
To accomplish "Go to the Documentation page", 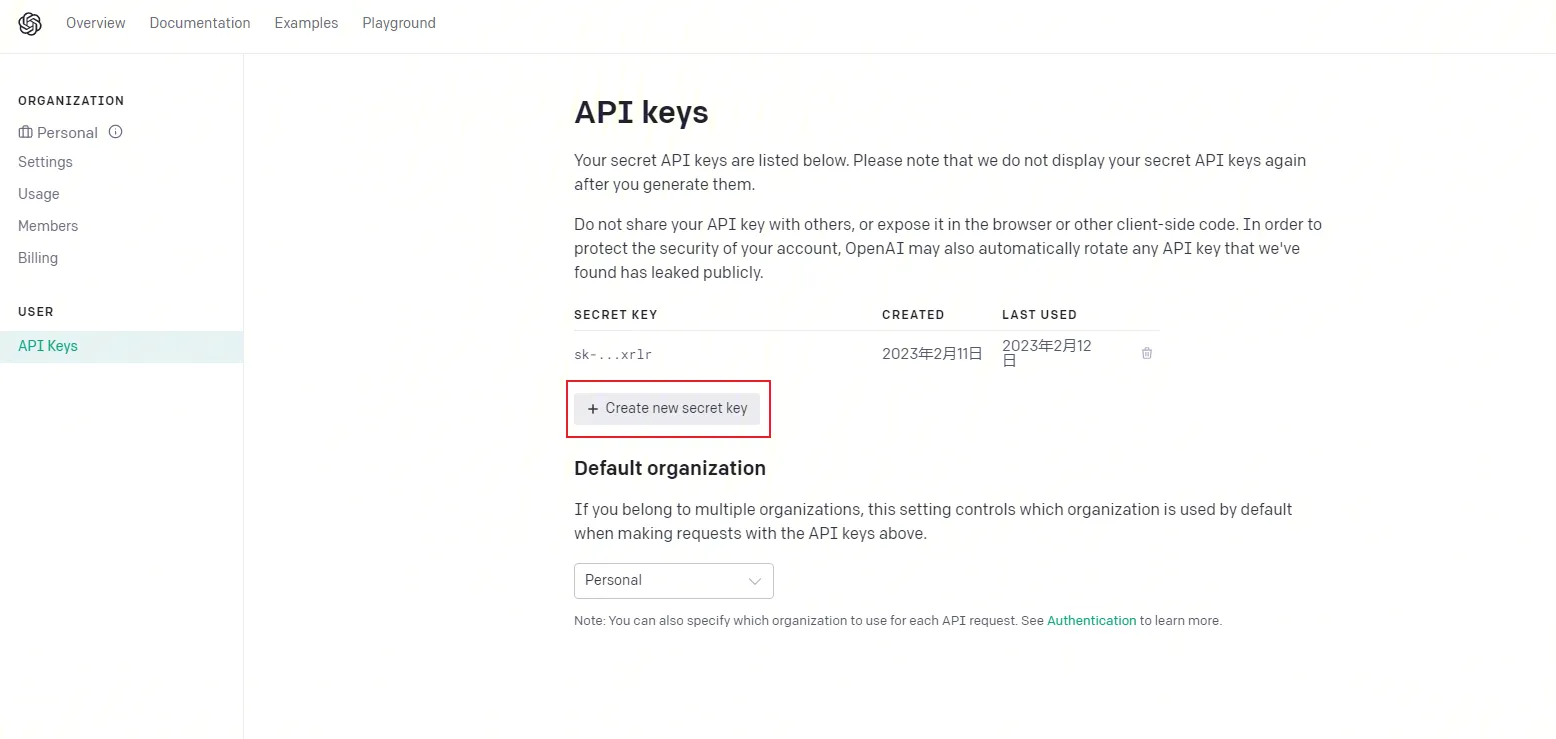I will (x=200, y=23).
